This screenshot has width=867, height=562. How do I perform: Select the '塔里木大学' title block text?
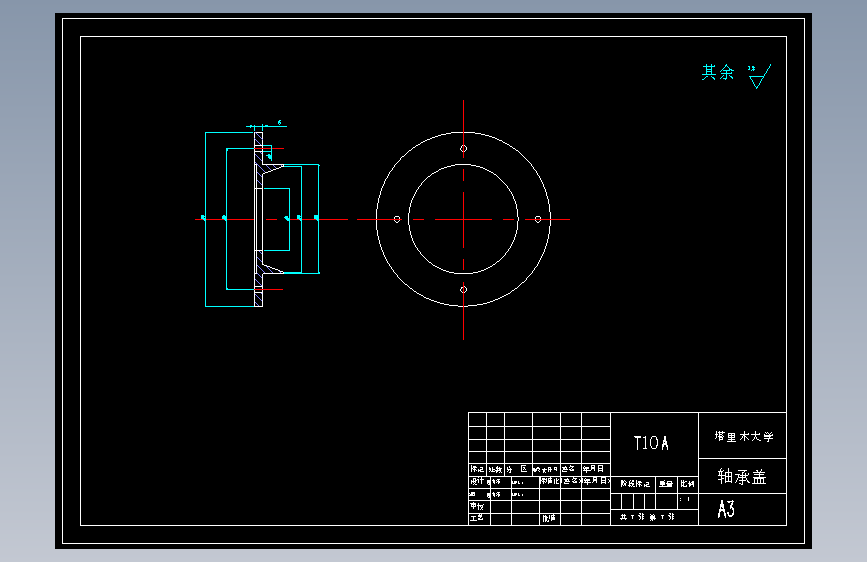tap(743, 436)
